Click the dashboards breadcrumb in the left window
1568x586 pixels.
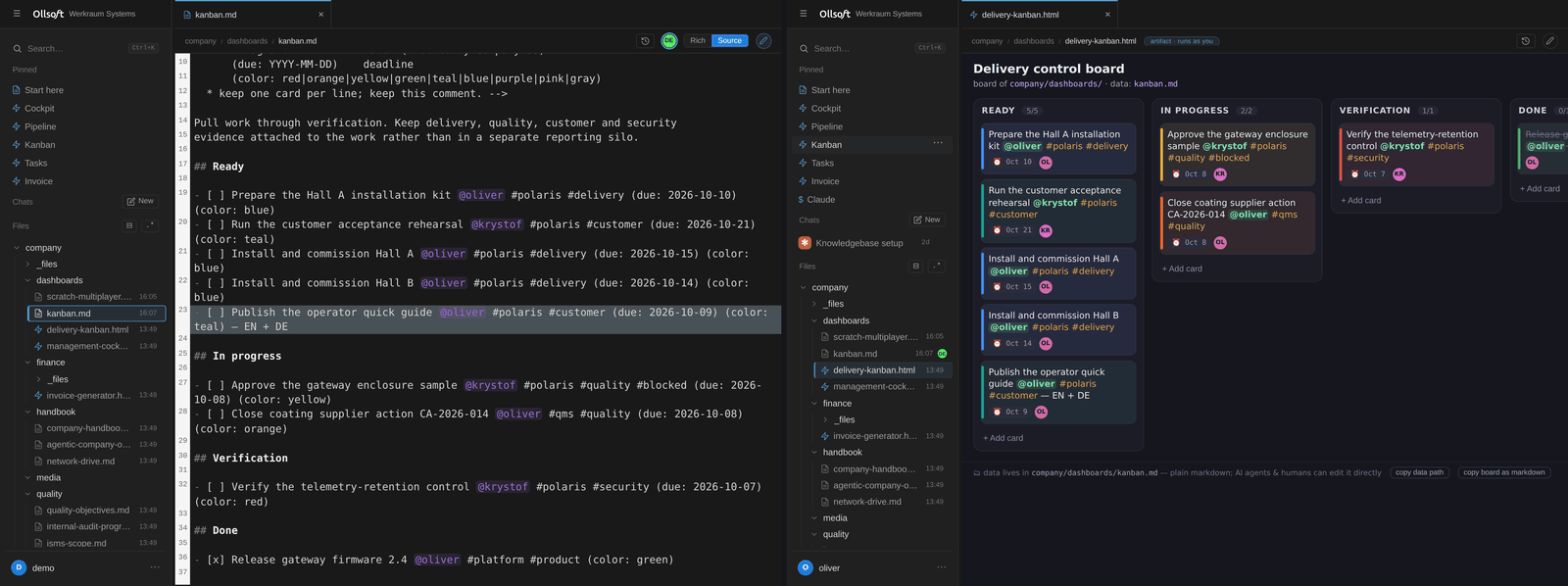(247, 41)
